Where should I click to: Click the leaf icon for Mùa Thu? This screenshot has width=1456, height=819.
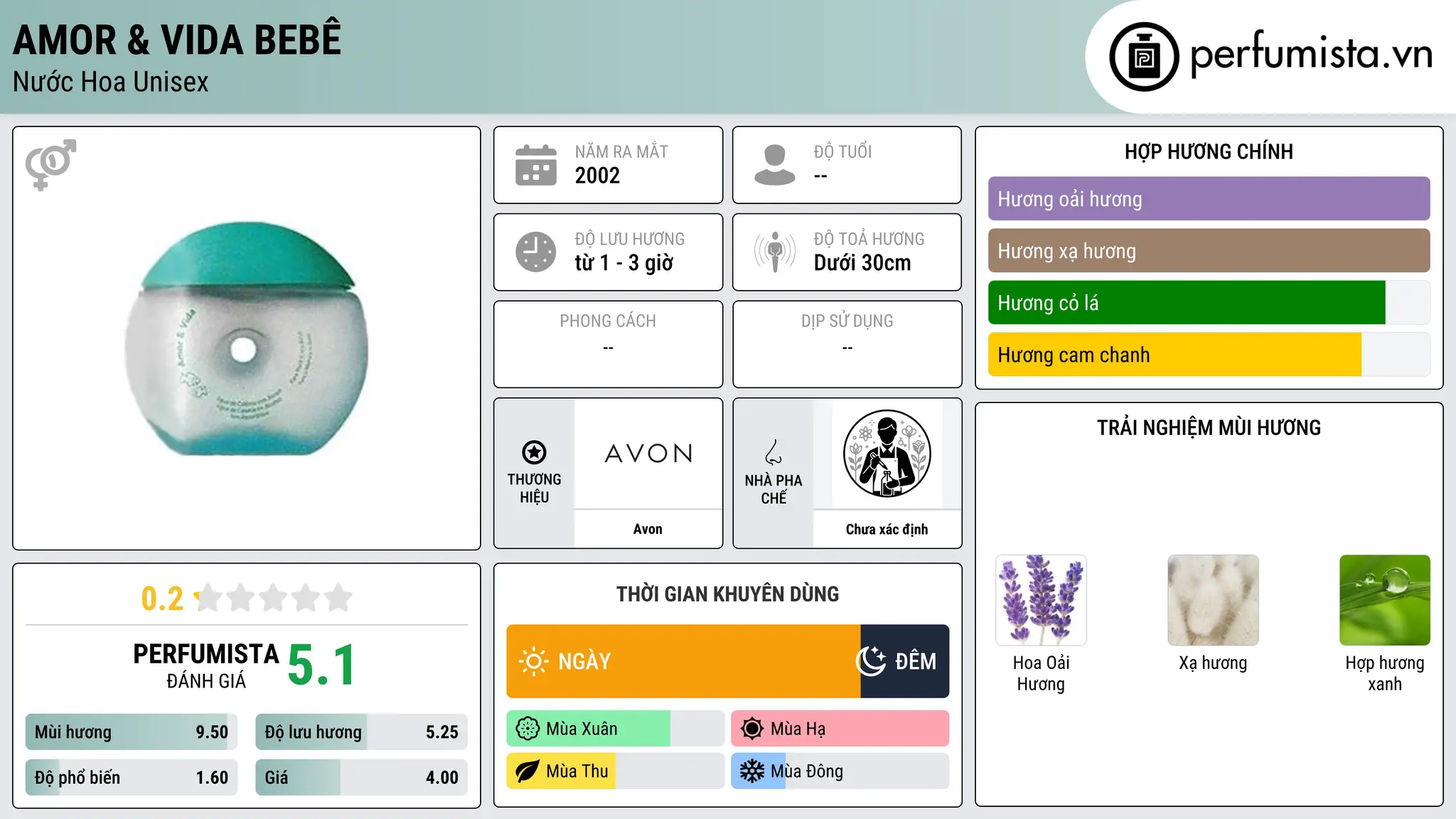(x=528, y=771)
